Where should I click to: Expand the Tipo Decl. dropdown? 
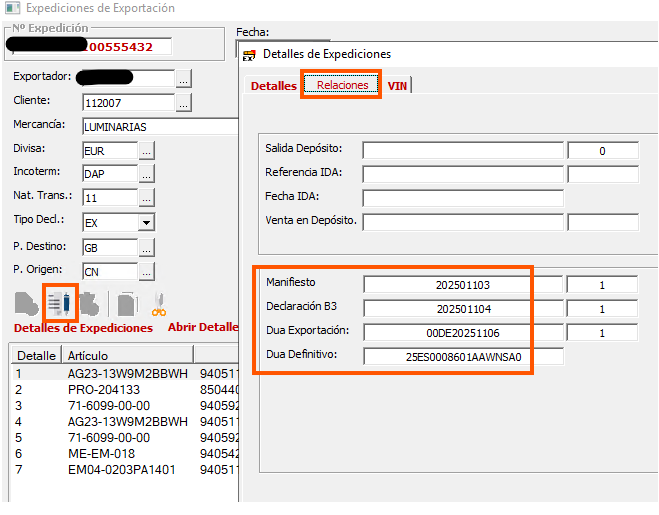coord(146,223)
